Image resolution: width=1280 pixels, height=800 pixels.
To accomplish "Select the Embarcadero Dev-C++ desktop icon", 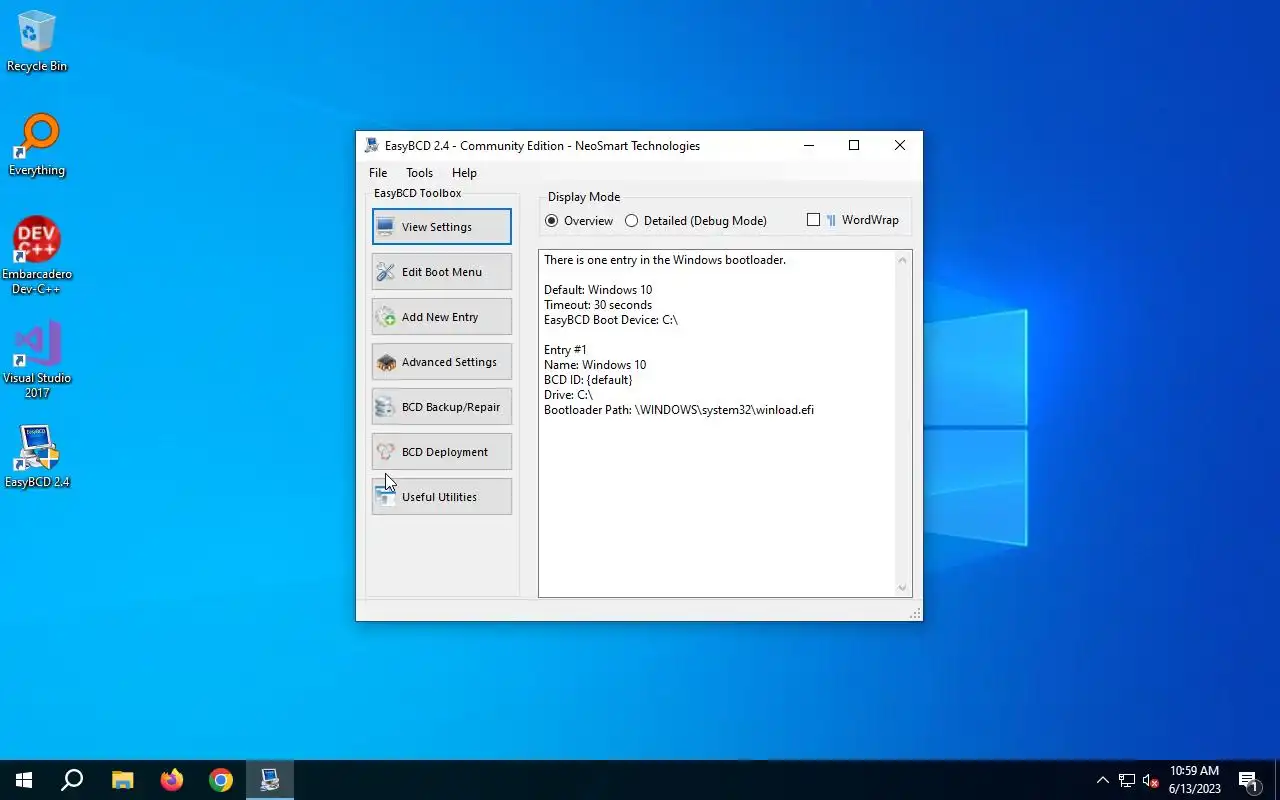I will click(37, 256).
